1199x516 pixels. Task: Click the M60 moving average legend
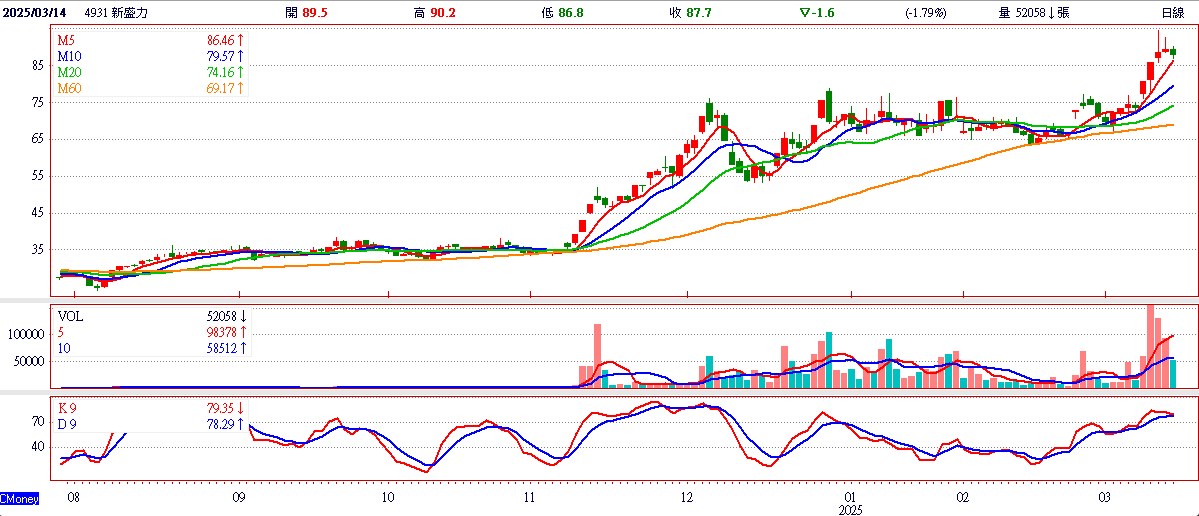click(70, 89)
